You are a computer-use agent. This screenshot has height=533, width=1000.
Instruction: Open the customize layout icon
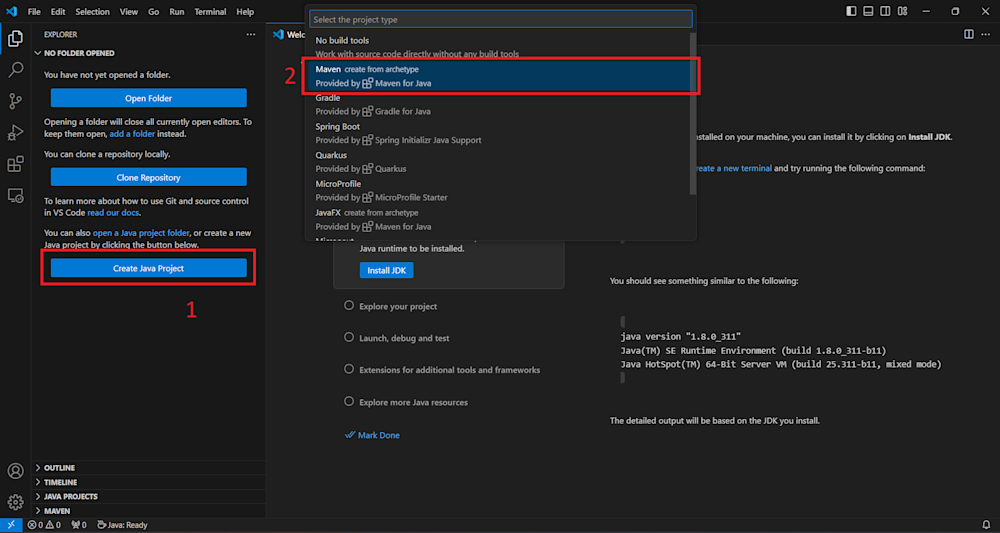[x=902, y=11]
